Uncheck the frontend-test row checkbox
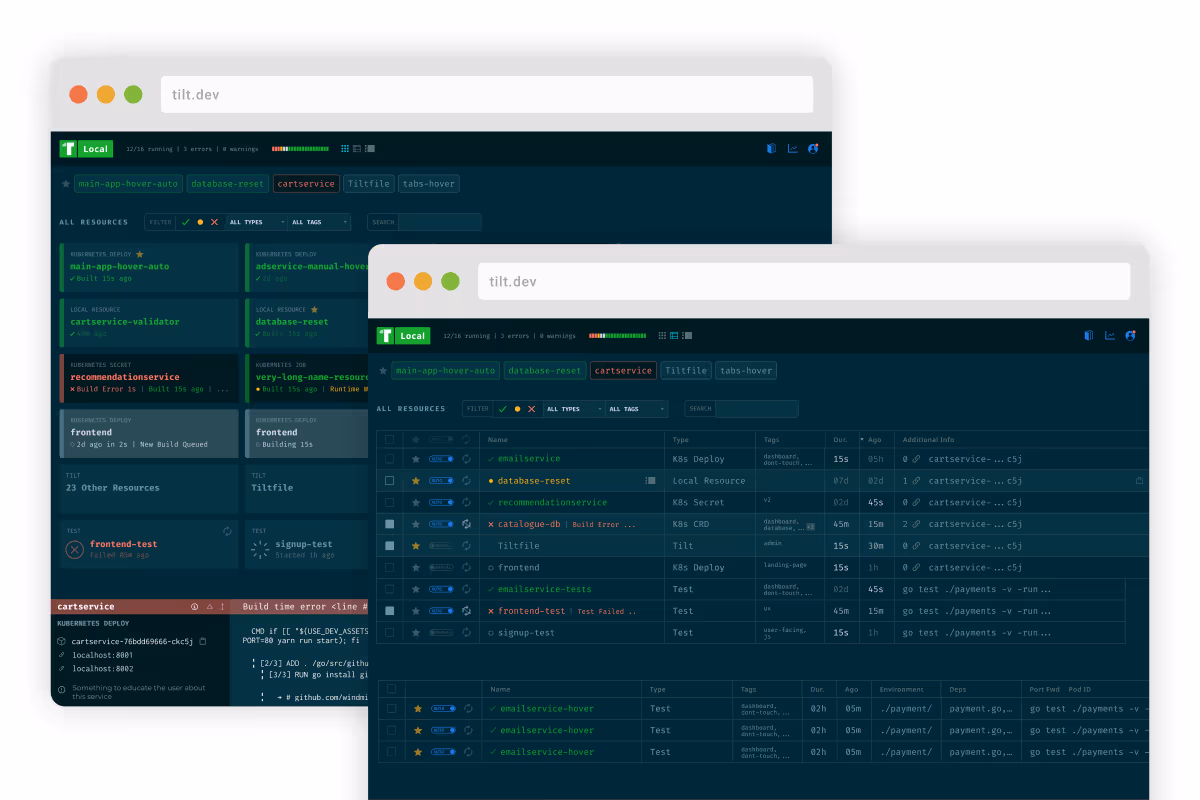 [389, 611]
